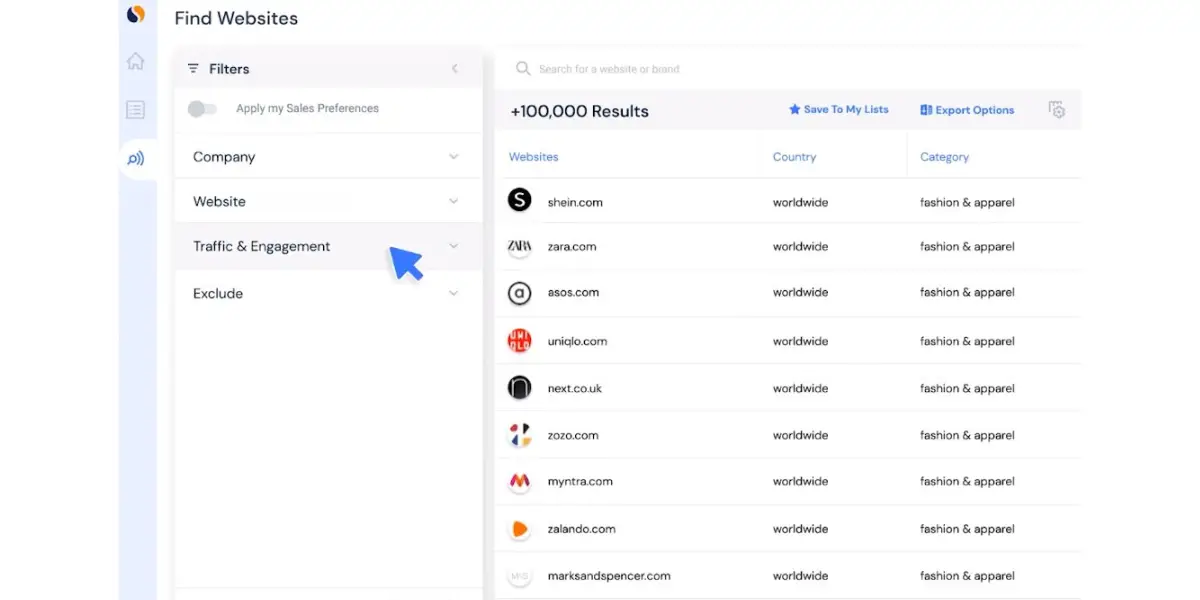1200x600 pixels.
Task: Click the myntra.com logo icon
Action: (520, 481)
